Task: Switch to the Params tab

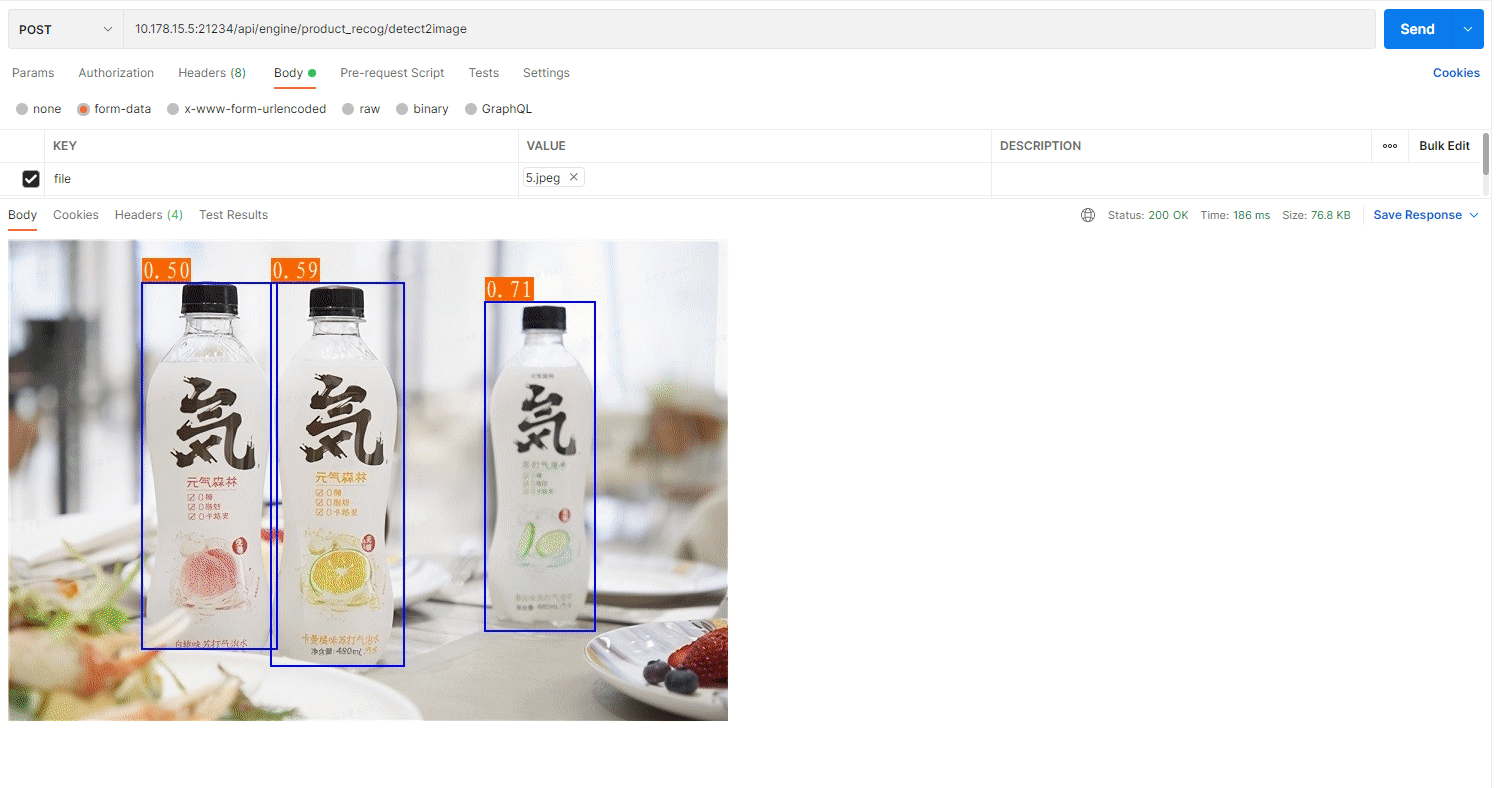Action: click(x=33, y=73)
